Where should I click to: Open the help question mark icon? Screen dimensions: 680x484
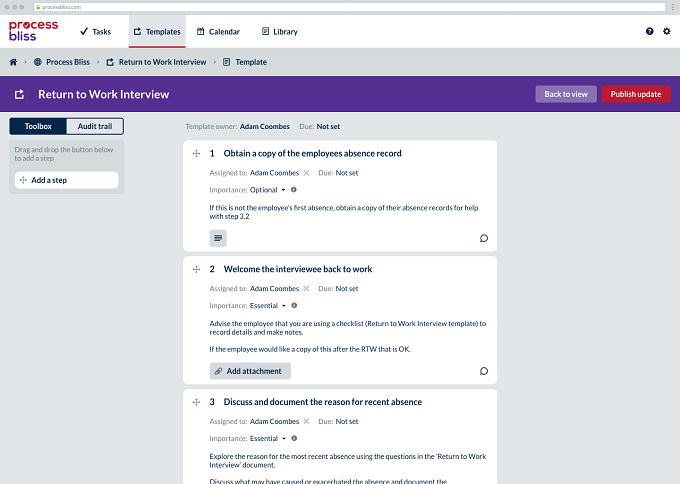pos(649,31)
